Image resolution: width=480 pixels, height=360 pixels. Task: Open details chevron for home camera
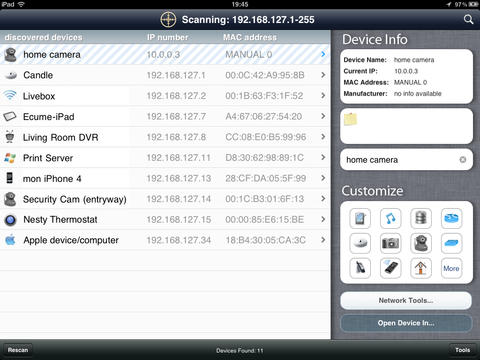(323, 54)
